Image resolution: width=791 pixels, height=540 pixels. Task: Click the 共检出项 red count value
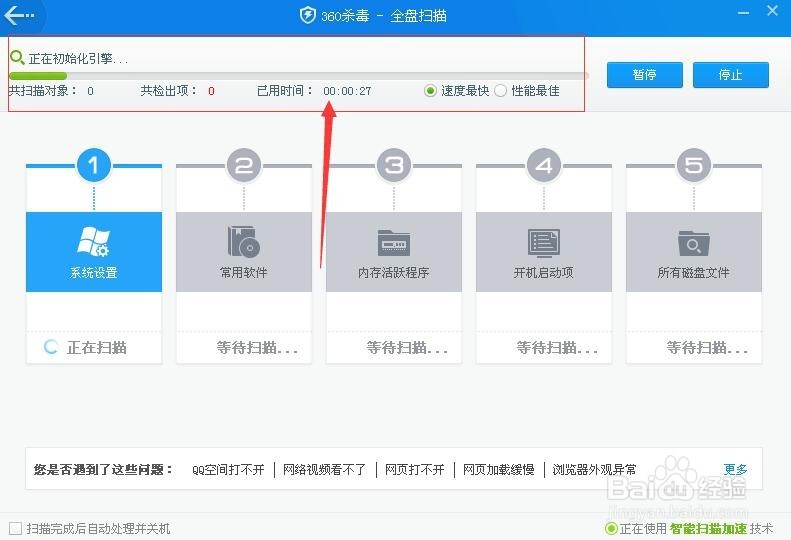pyautogui.click(x=211, y=91)
